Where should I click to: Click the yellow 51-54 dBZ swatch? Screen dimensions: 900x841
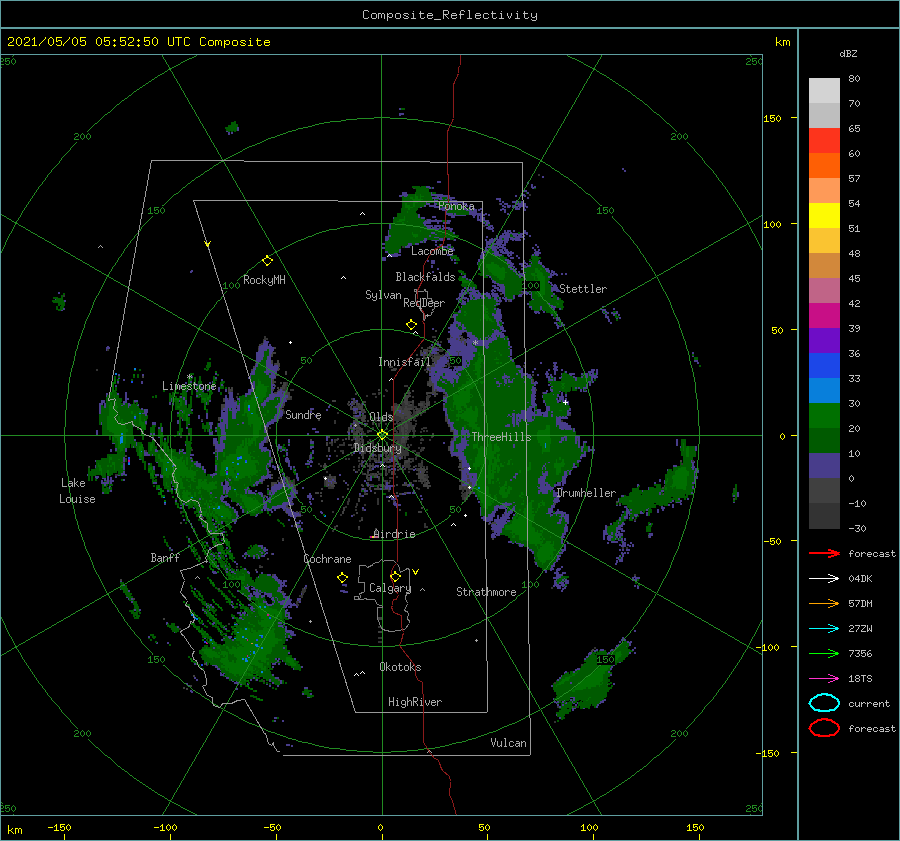click(x=824, y=215)
